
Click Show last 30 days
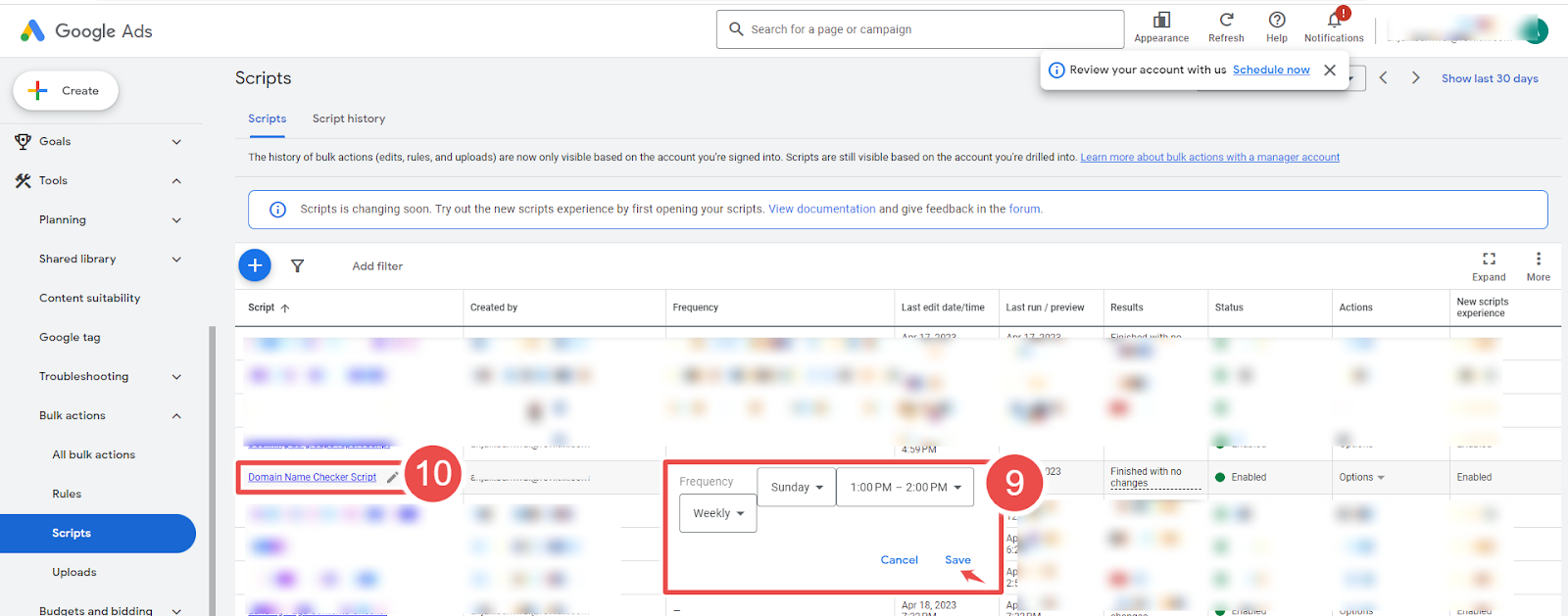(1490, 78)
